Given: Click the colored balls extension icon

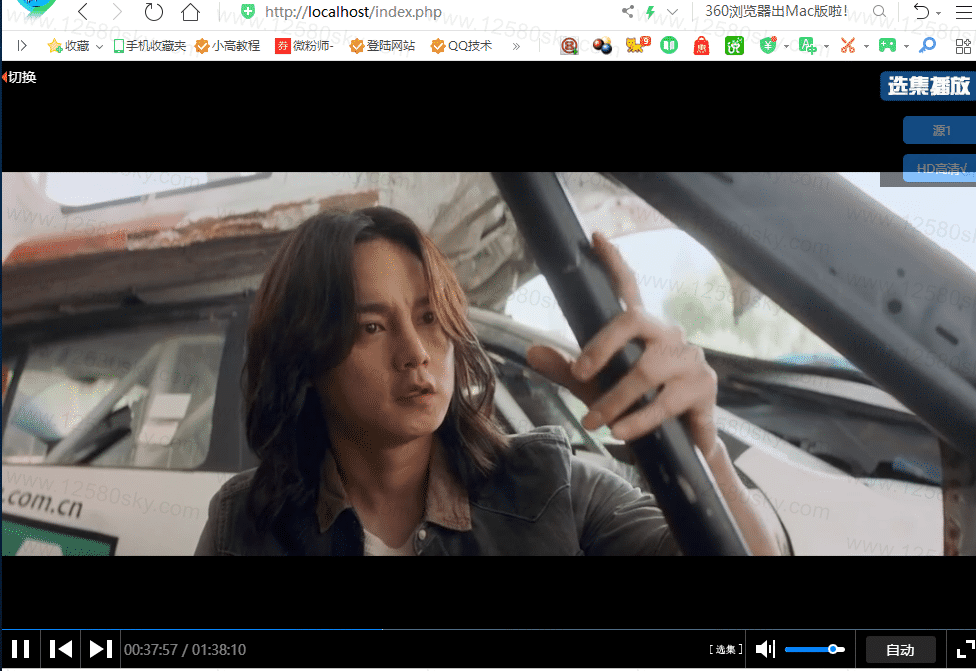Looking at the screenshot, I should pos(602,45).
